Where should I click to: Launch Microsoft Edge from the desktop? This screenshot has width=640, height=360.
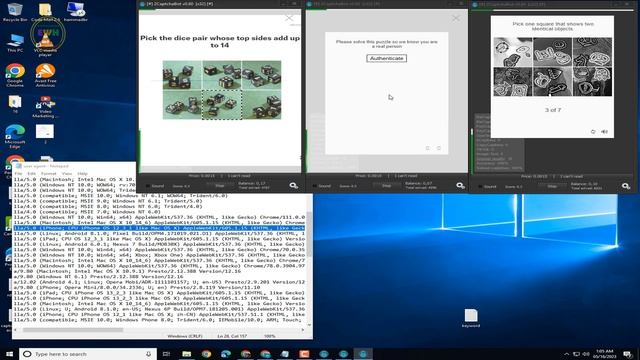point(15,137)
